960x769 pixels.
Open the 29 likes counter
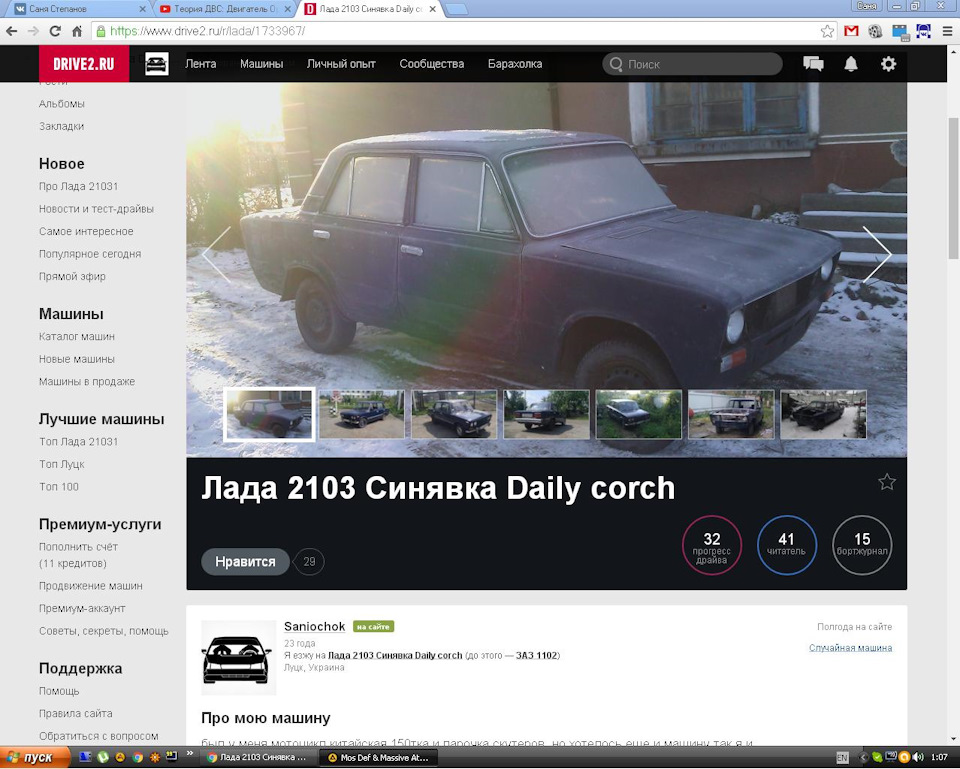309,561
